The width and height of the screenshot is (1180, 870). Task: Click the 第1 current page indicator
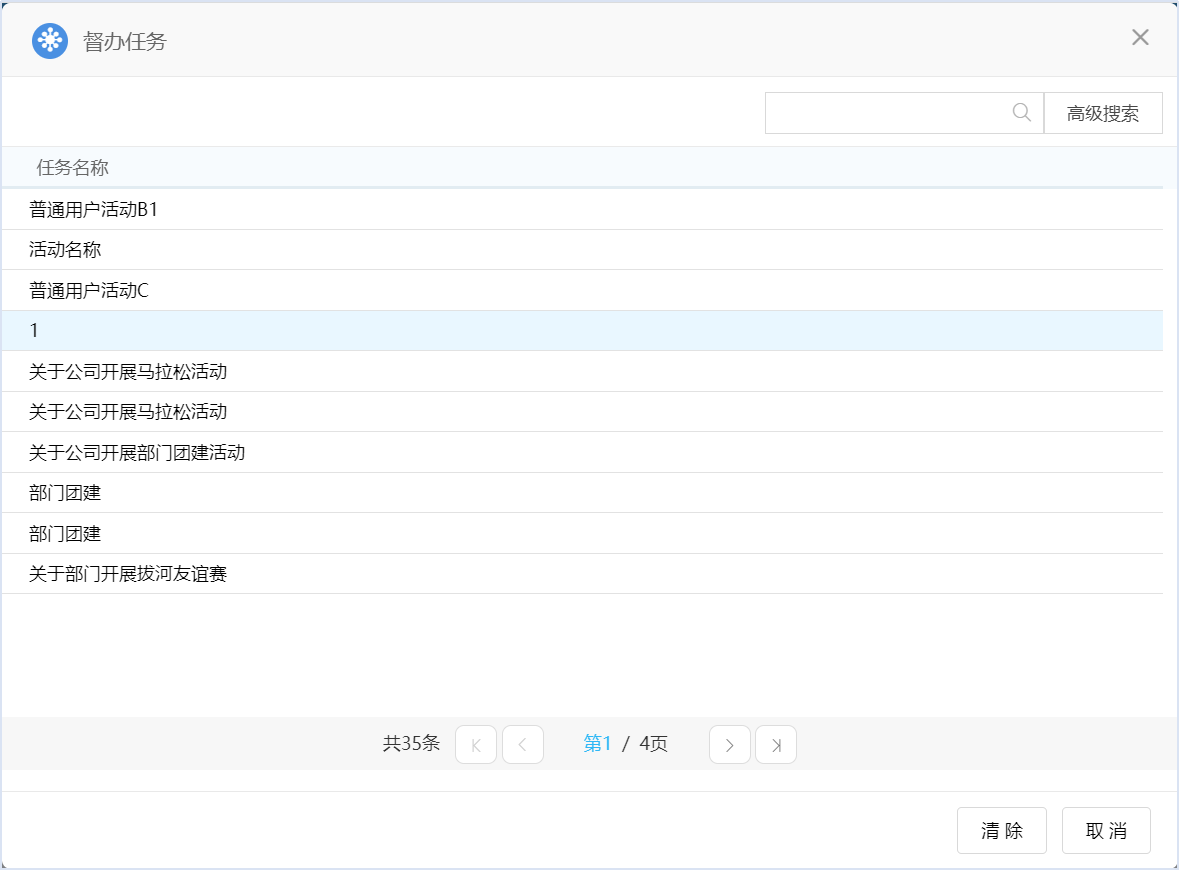pyautogui.click(x=597, y=744)
